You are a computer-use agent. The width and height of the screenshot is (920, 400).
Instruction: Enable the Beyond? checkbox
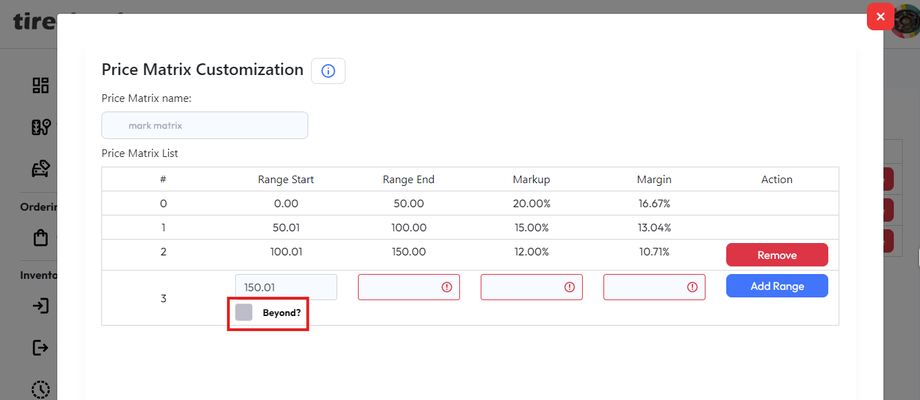244,312
